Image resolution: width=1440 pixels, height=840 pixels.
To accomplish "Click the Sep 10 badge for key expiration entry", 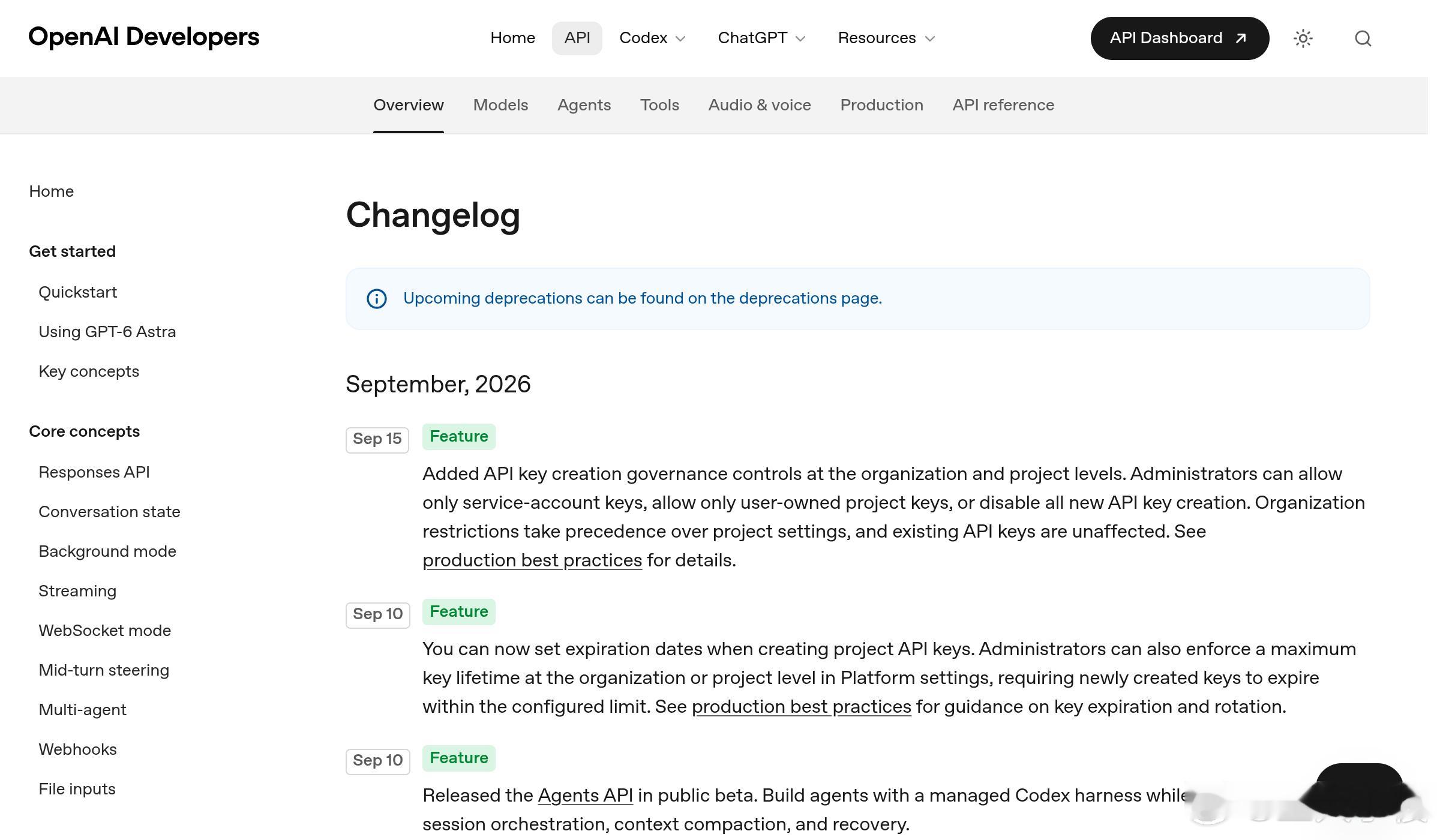I will click(378, 614).
